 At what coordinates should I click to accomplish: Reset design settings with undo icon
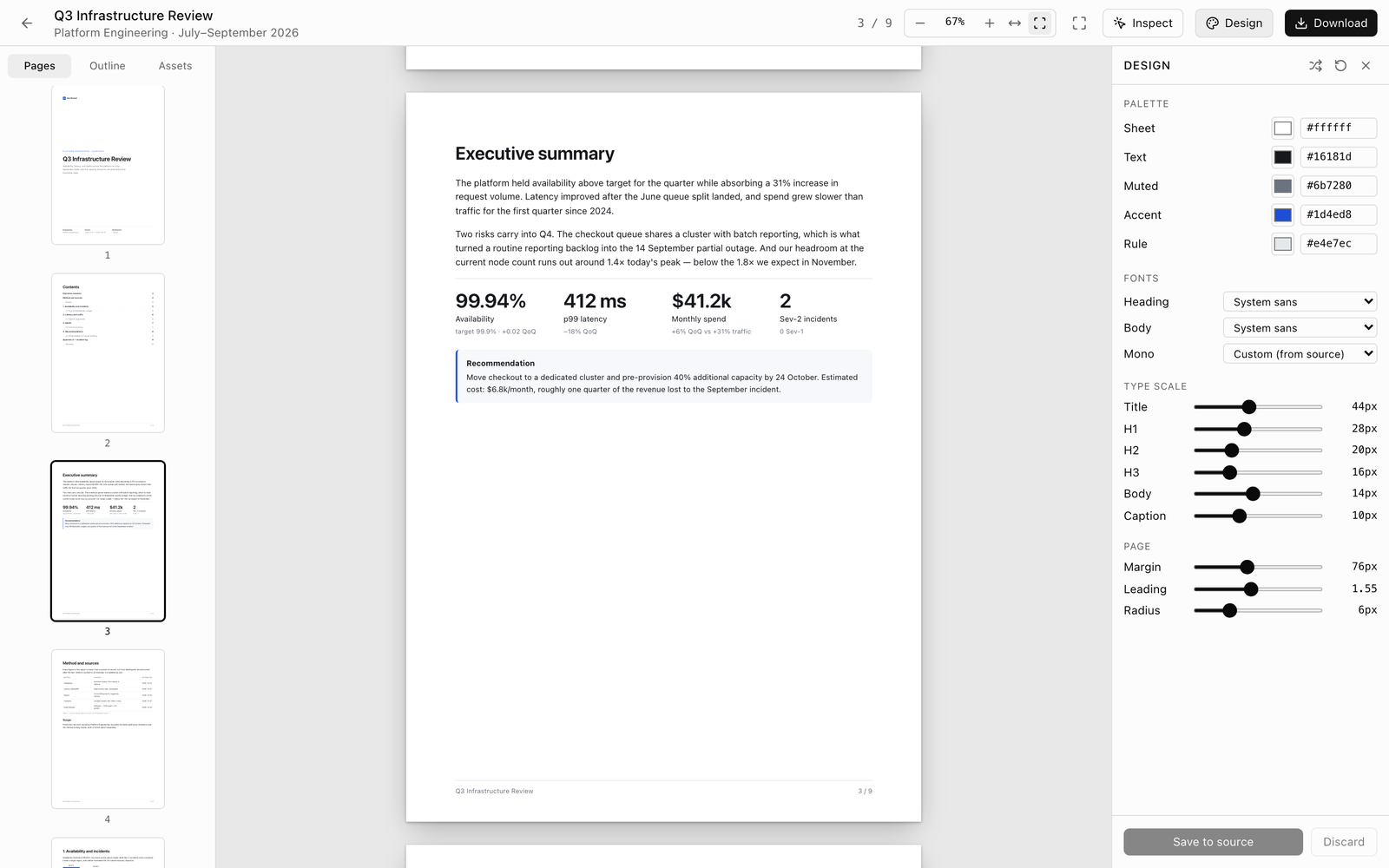point(1341,66)
